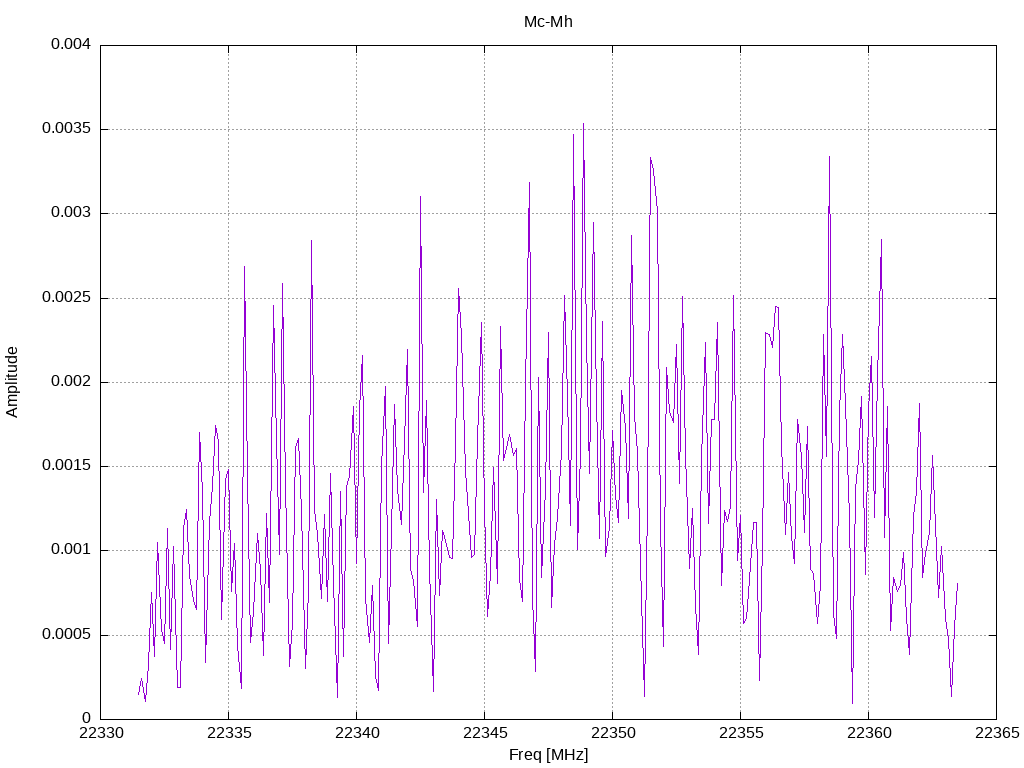Click x-axis tick label 22365
Viewport: 1024px width, 768px height.
click(x=997, y=733)
